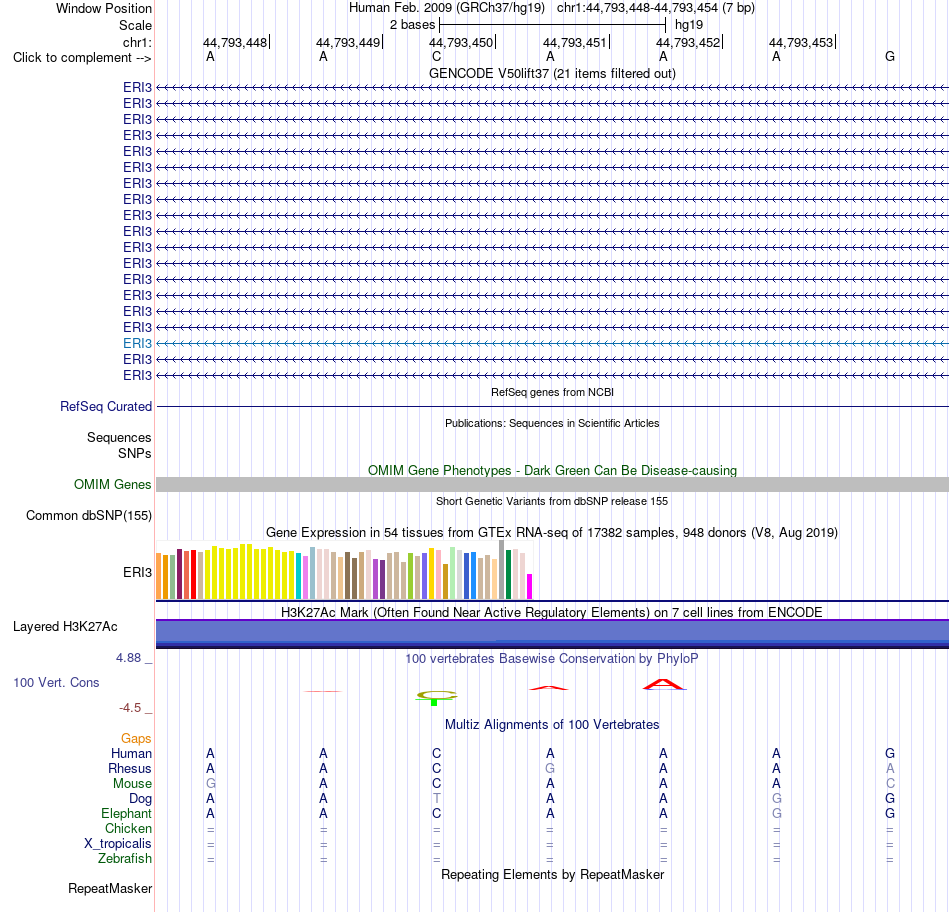The height and width of the screenshot is (912, 950).
Task: Click the SNPs track label
Action: [135, 453]
